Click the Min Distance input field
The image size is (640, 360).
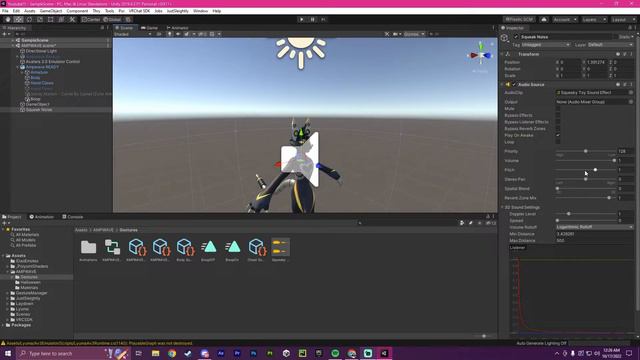point(595,234)
